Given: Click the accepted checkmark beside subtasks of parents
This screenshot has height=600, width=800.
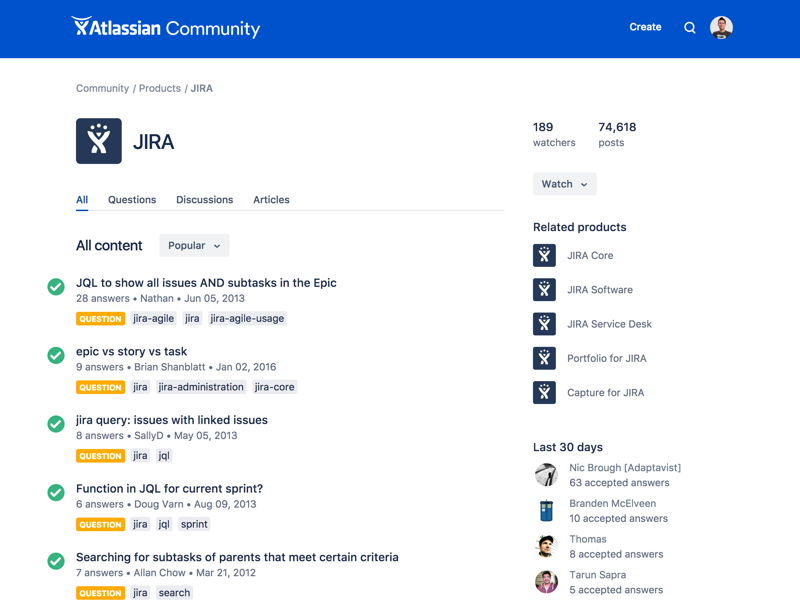Looking at the screenshot, I should [x=56, y=561].
